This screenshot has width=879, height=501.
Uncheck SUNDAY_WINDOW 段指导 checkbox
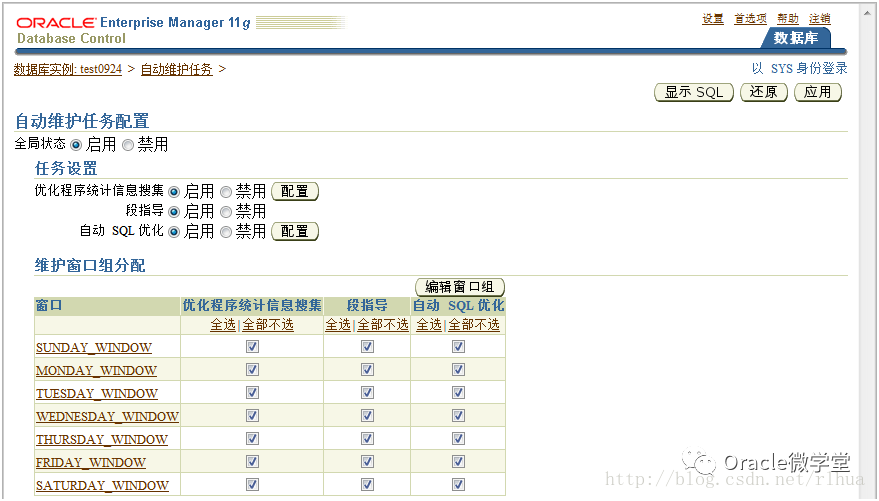[x=367, y=347]
